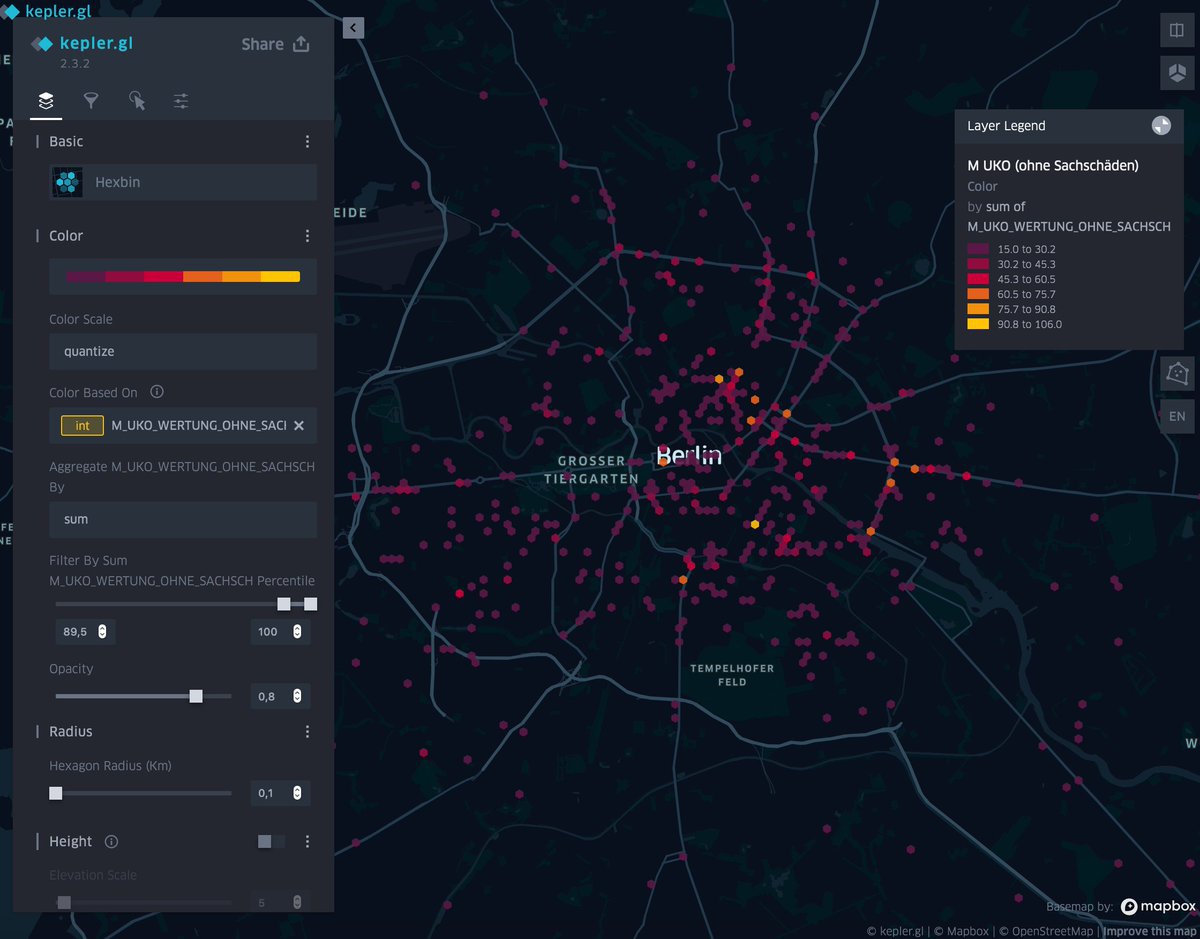This screenshot has height=939, width=1200.
Task: Hide the Layer Legend panel
Action: pos(1161,126)
